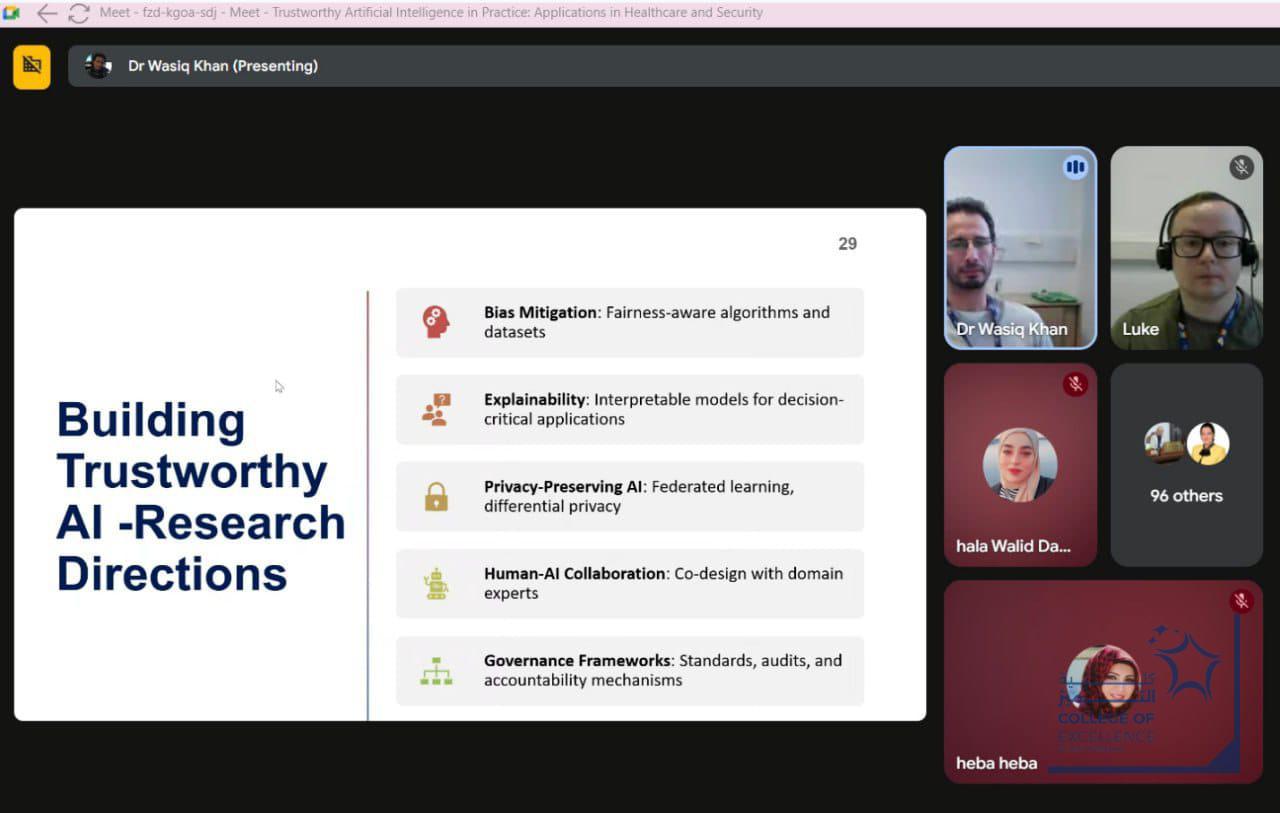1280x813 pixels.
Task: Click the hierarchy icon beside Governance Frameworks
Action: pyautogui.click(x=436, y=671)
